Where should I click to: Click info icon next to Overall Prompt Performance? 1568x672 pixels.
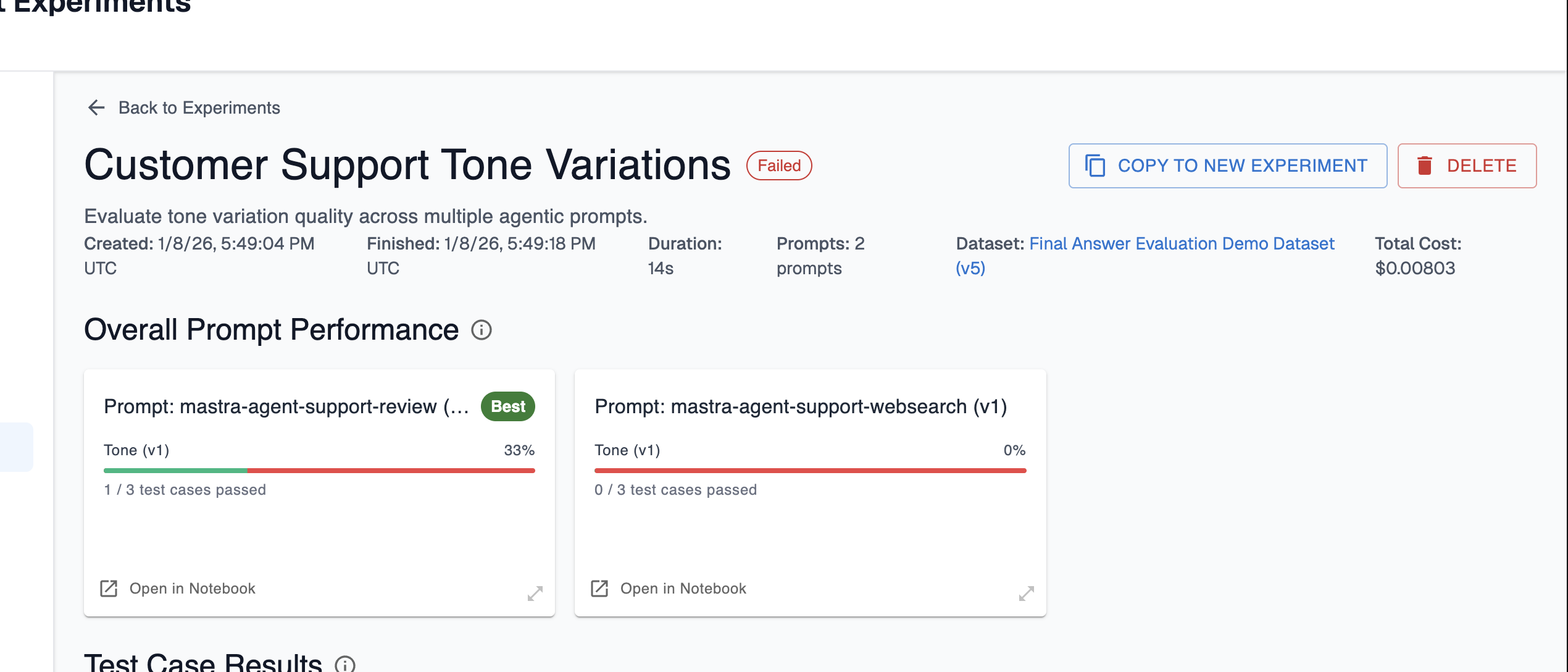click(482, 330)
